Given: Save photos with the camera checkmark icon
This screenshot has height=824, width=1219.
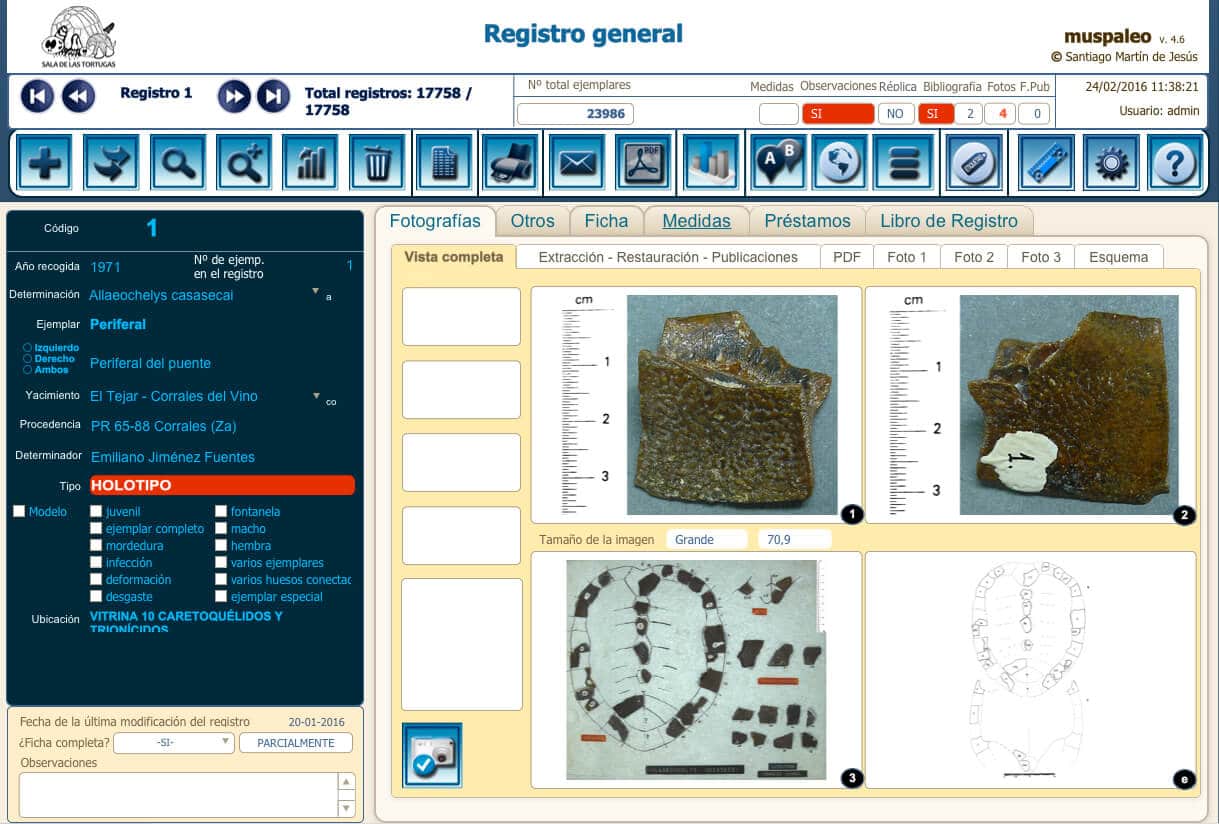Looking at the screenshot, I should click(432, 755).
